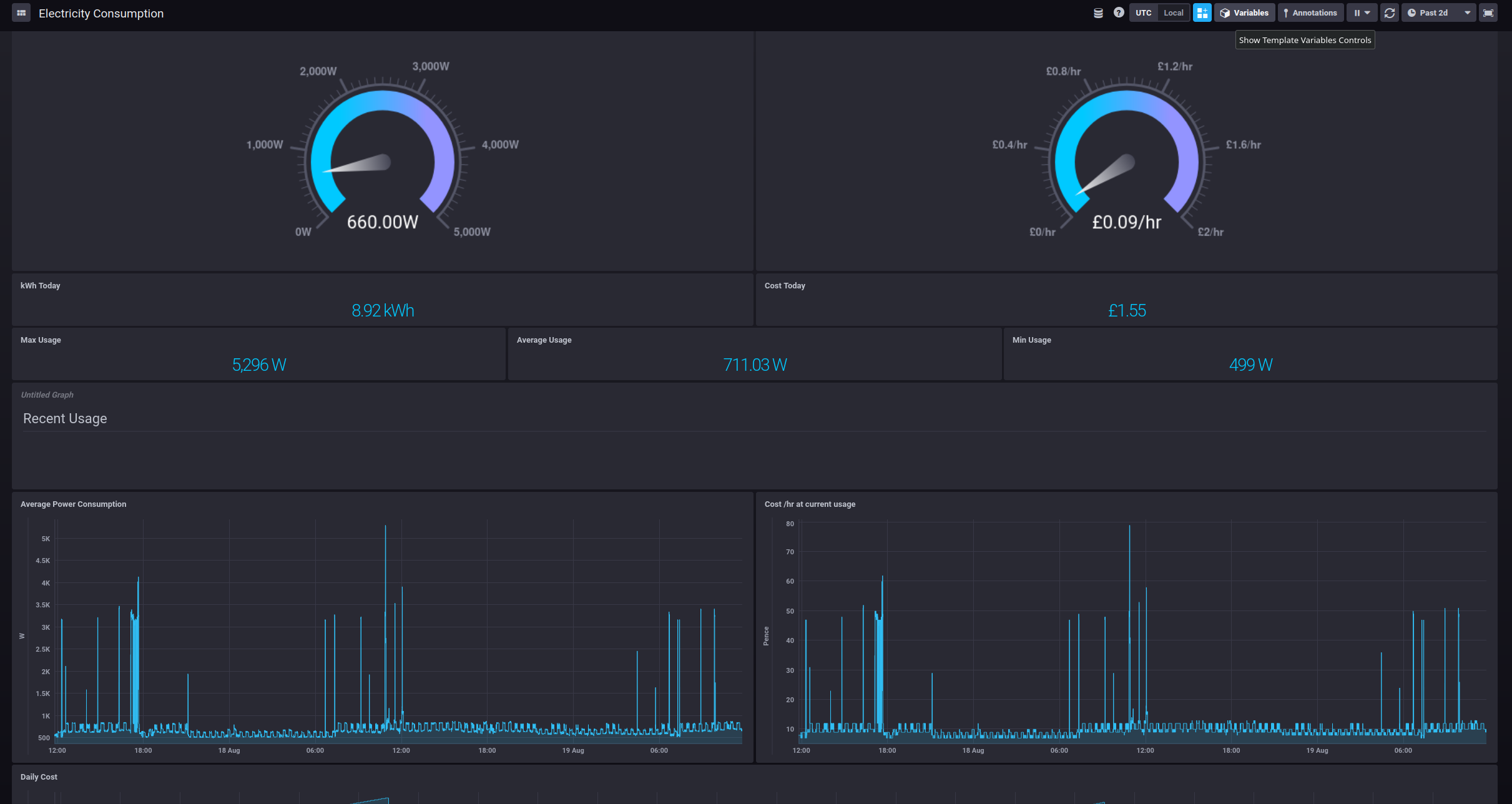Image resolution: width=1512 pixels, height=804 pixels.
Task: Click the 80 y-axis label on cost graph
Action: (790, 523)
